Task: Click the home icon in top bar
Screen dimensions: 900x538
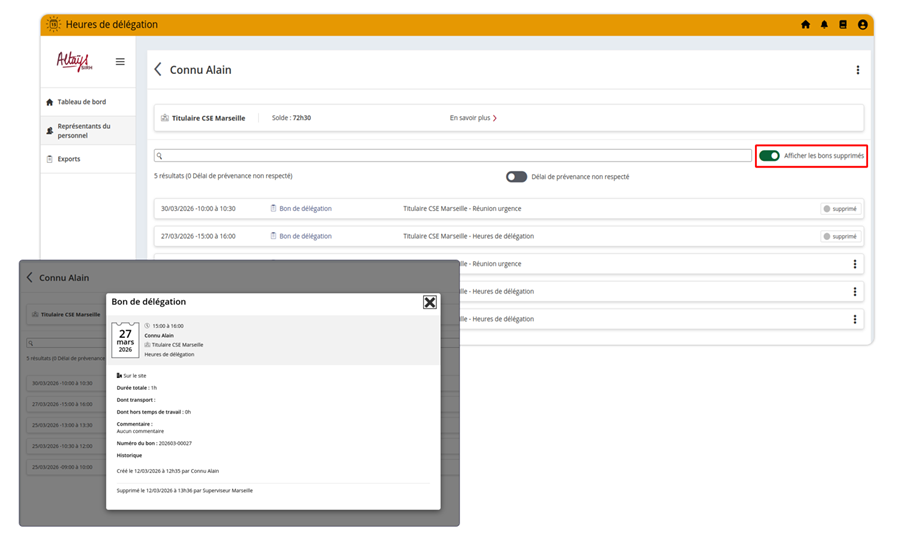Action: point(805,25)
